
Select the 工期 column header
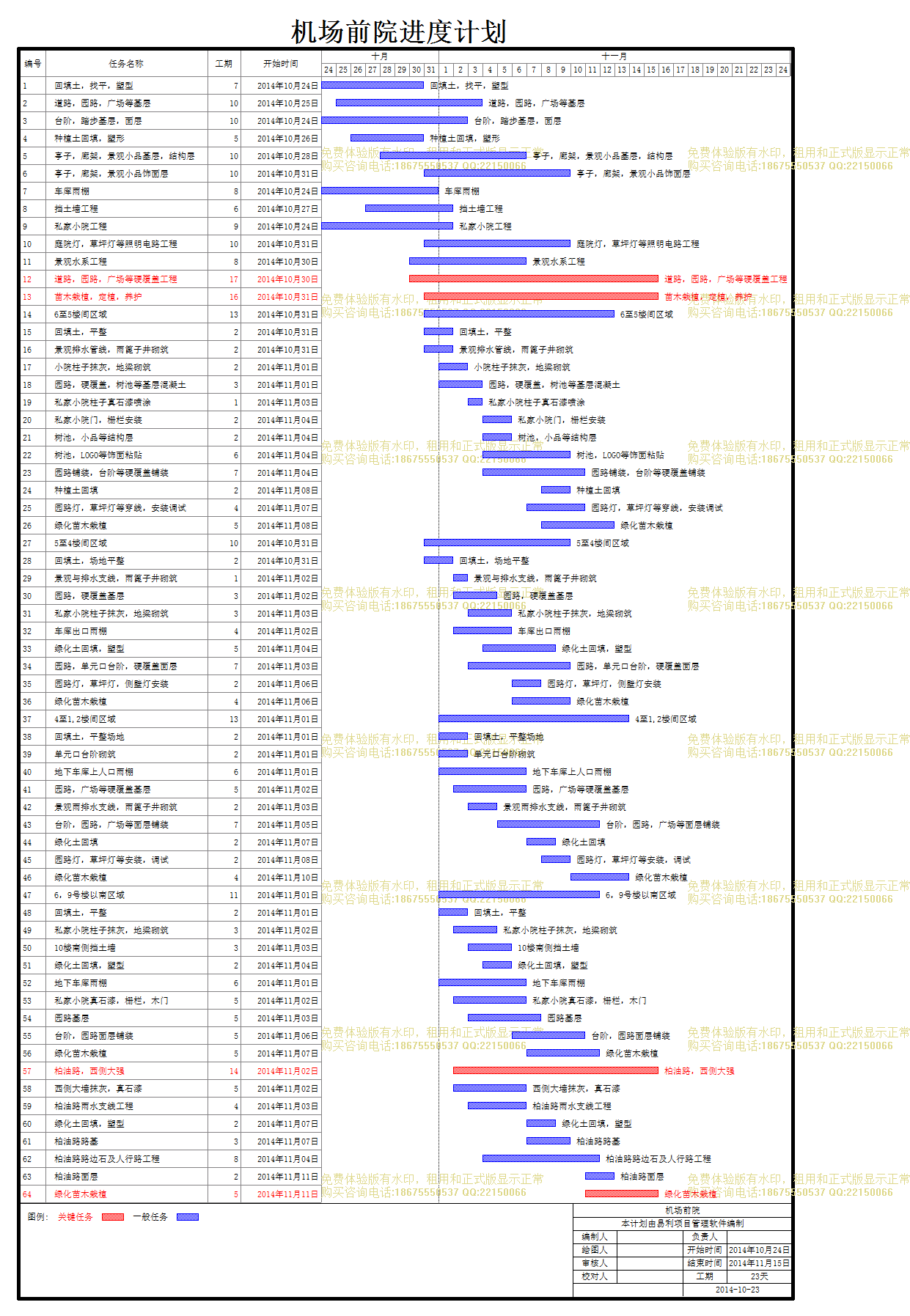tap(224, 64)
